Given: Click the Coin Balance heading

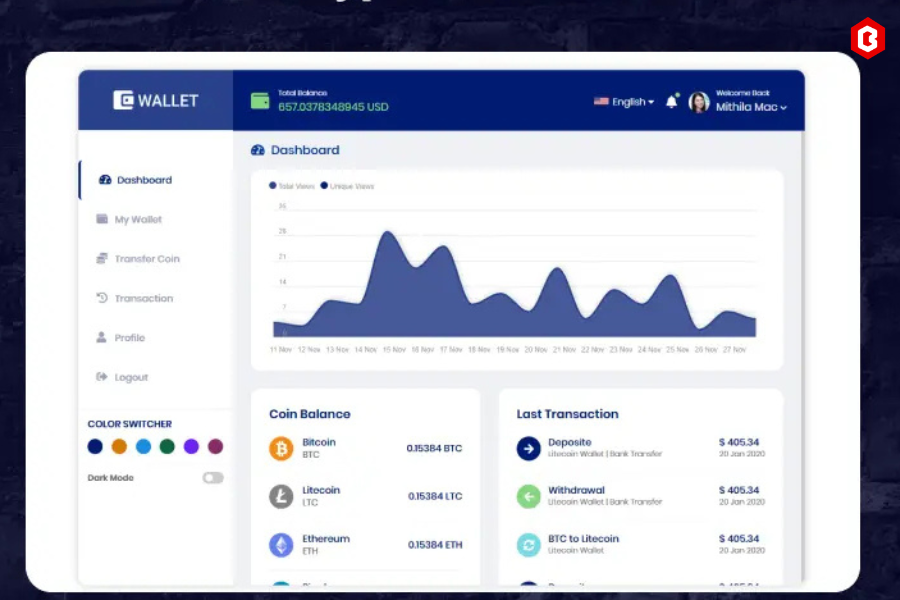Looking at the screenshot, I should (x=309, y=414).
